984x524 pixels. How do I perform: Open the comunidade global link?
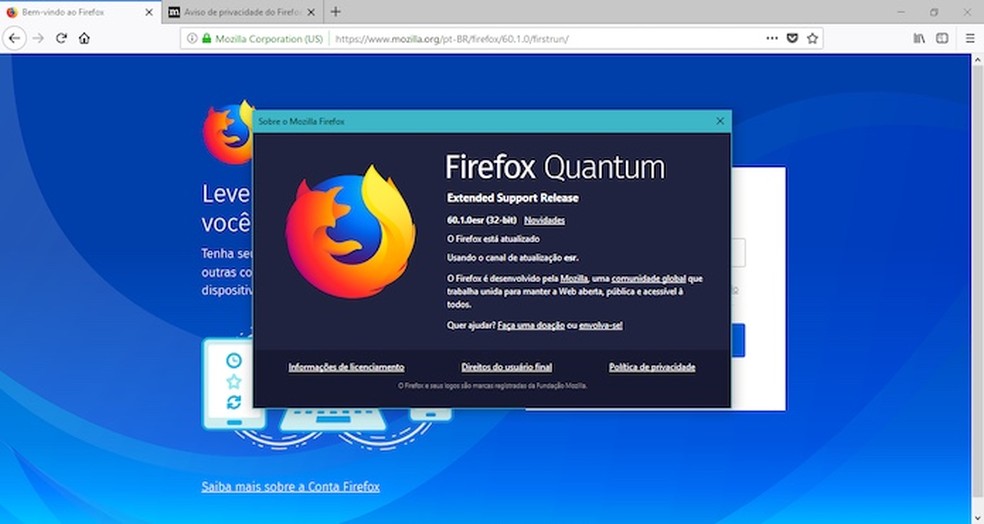pyautogui.click(x=648, y=279)
